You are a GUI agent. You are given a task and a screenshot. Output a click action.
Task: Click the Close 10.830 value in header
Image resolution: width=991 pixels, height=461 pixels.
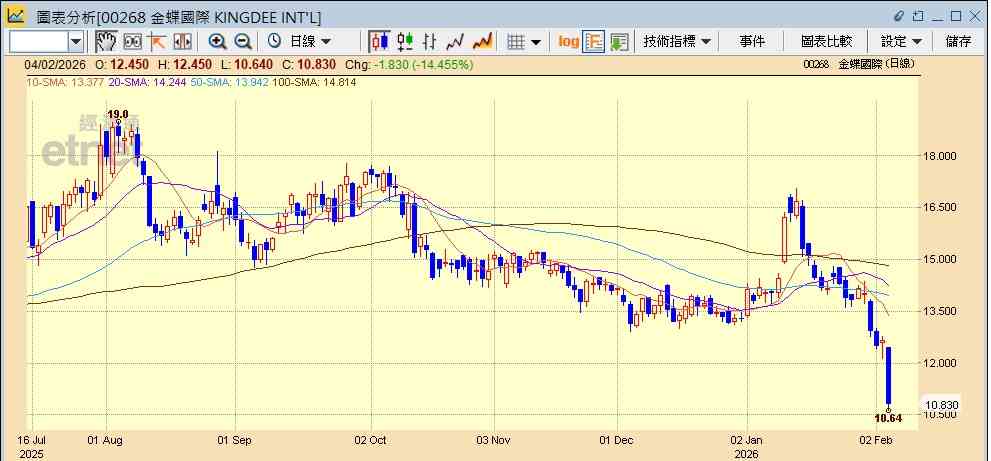pos(317,65)
